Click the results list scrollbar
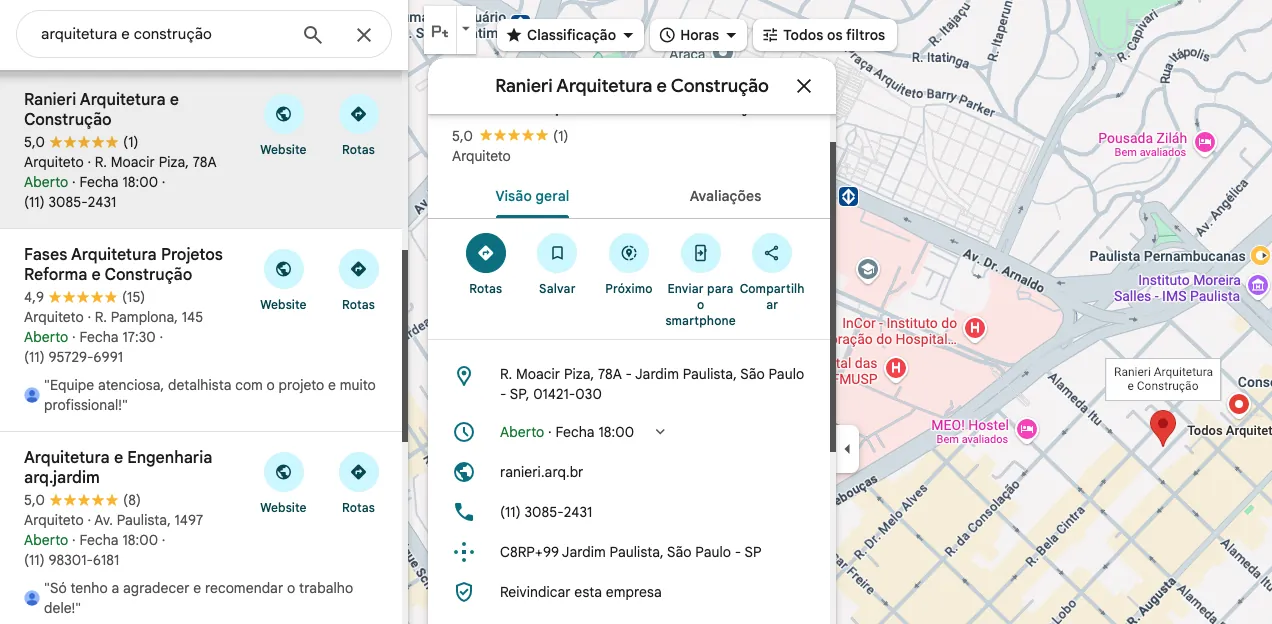The height and width of the screenshot is (624, 1272). click(405, 345)
